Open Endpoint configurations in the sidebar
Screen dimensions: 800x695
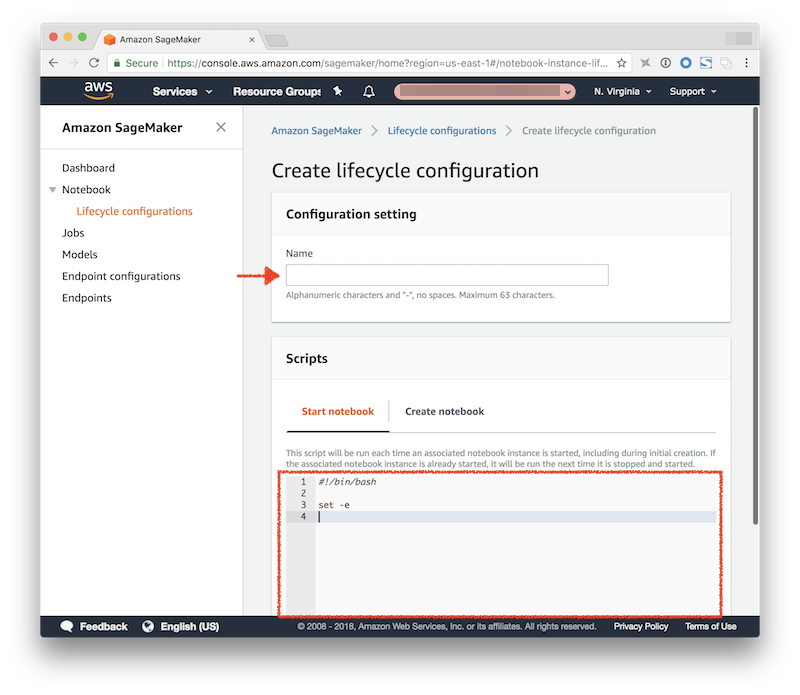click(x=121, y=276)
